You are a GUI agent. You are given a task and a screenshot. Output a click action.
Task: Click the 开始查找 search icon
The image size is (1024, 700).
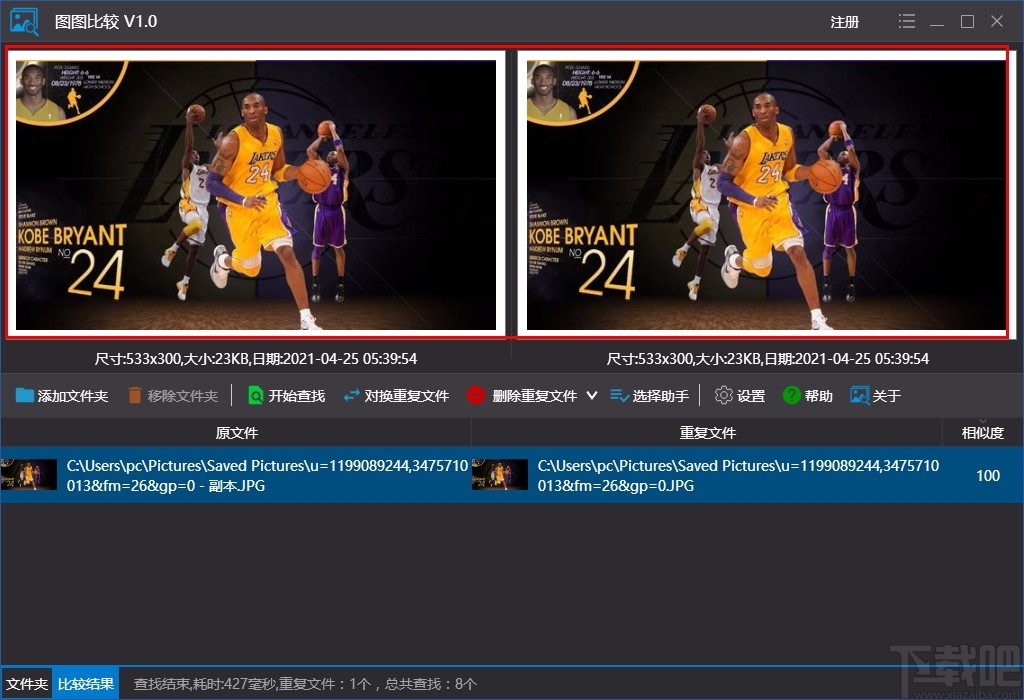coord(256,396)
